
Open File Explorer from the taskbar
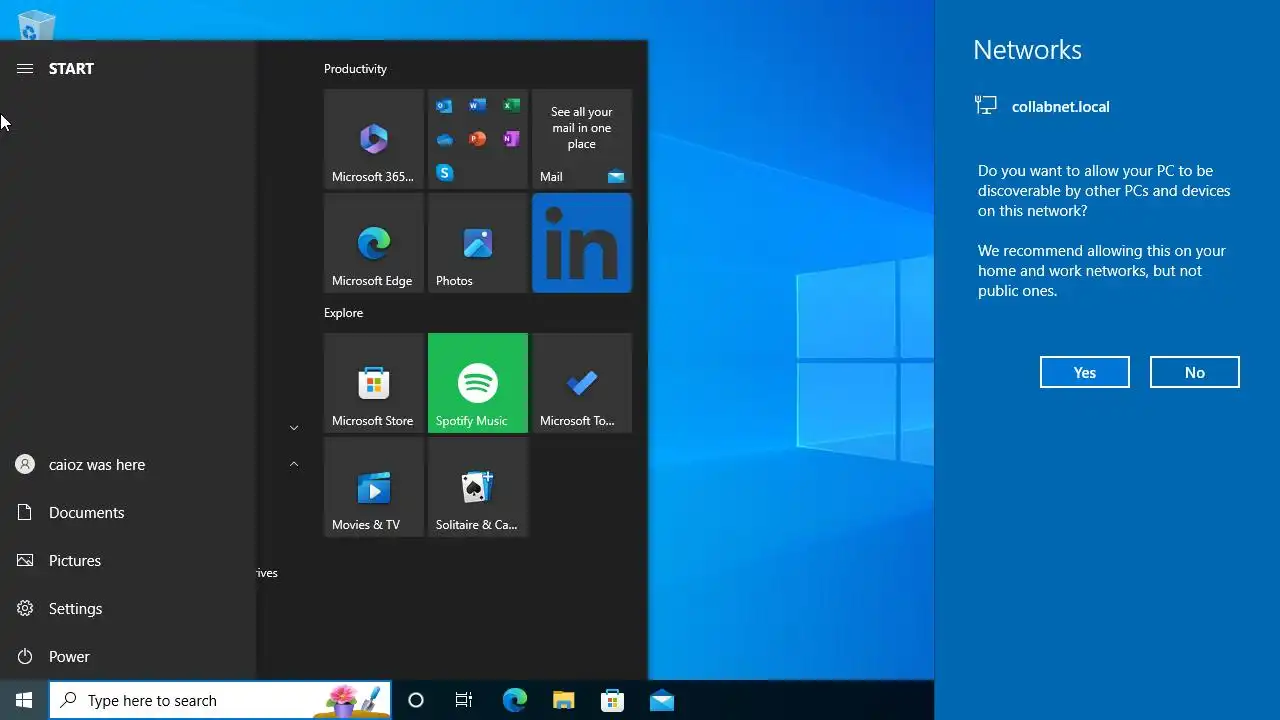point(563,700)
